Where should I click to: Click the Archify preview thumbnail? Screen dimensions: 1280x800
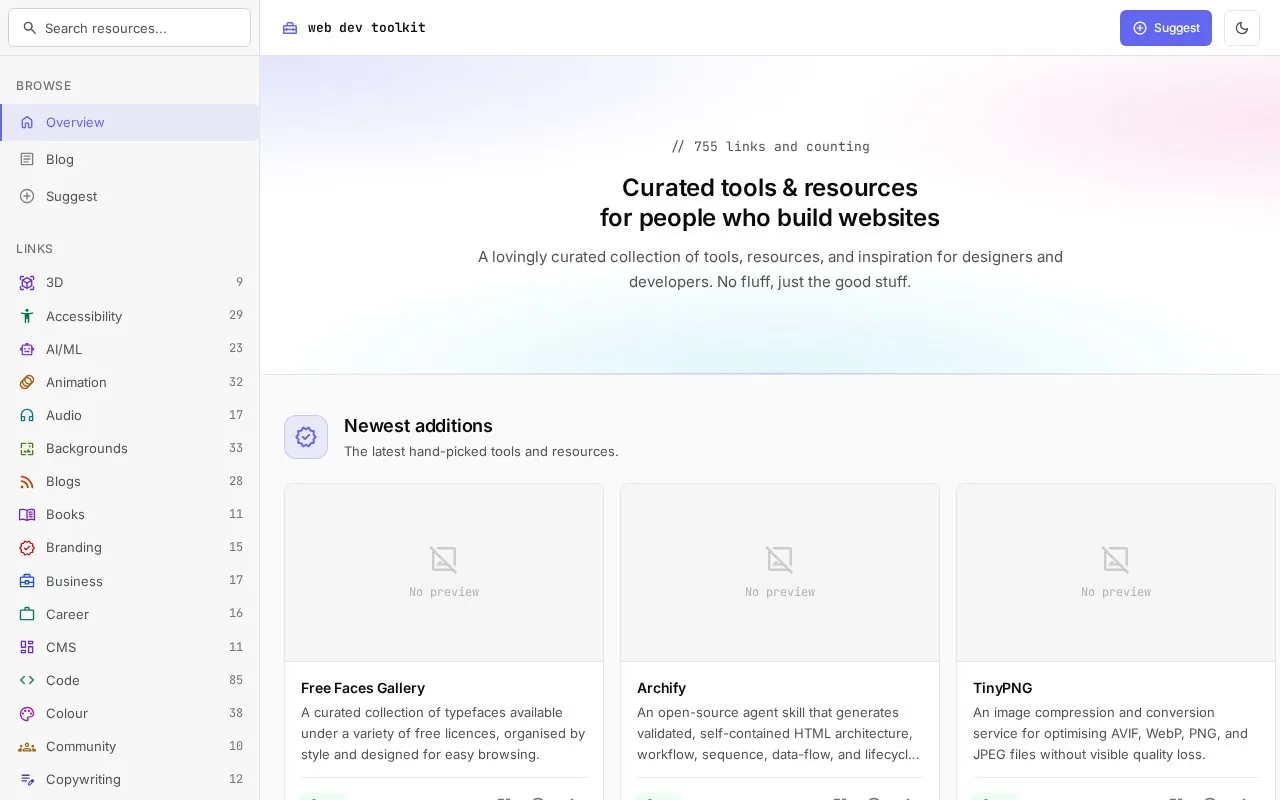780,573
